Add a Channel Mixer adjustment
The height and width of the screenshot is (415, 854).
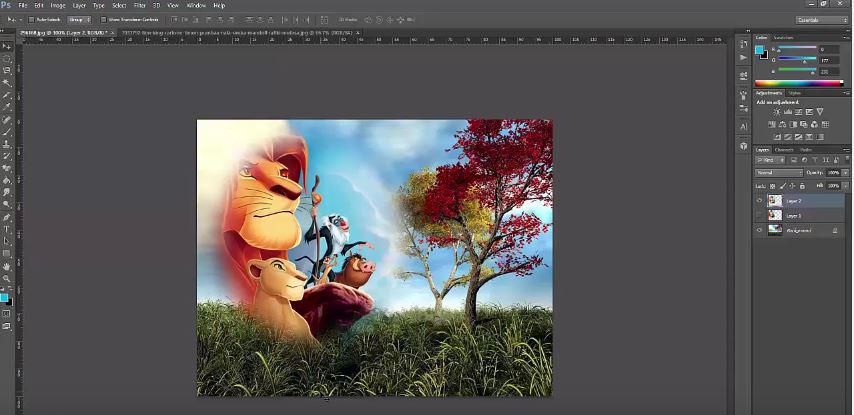[x=815, y=125]
